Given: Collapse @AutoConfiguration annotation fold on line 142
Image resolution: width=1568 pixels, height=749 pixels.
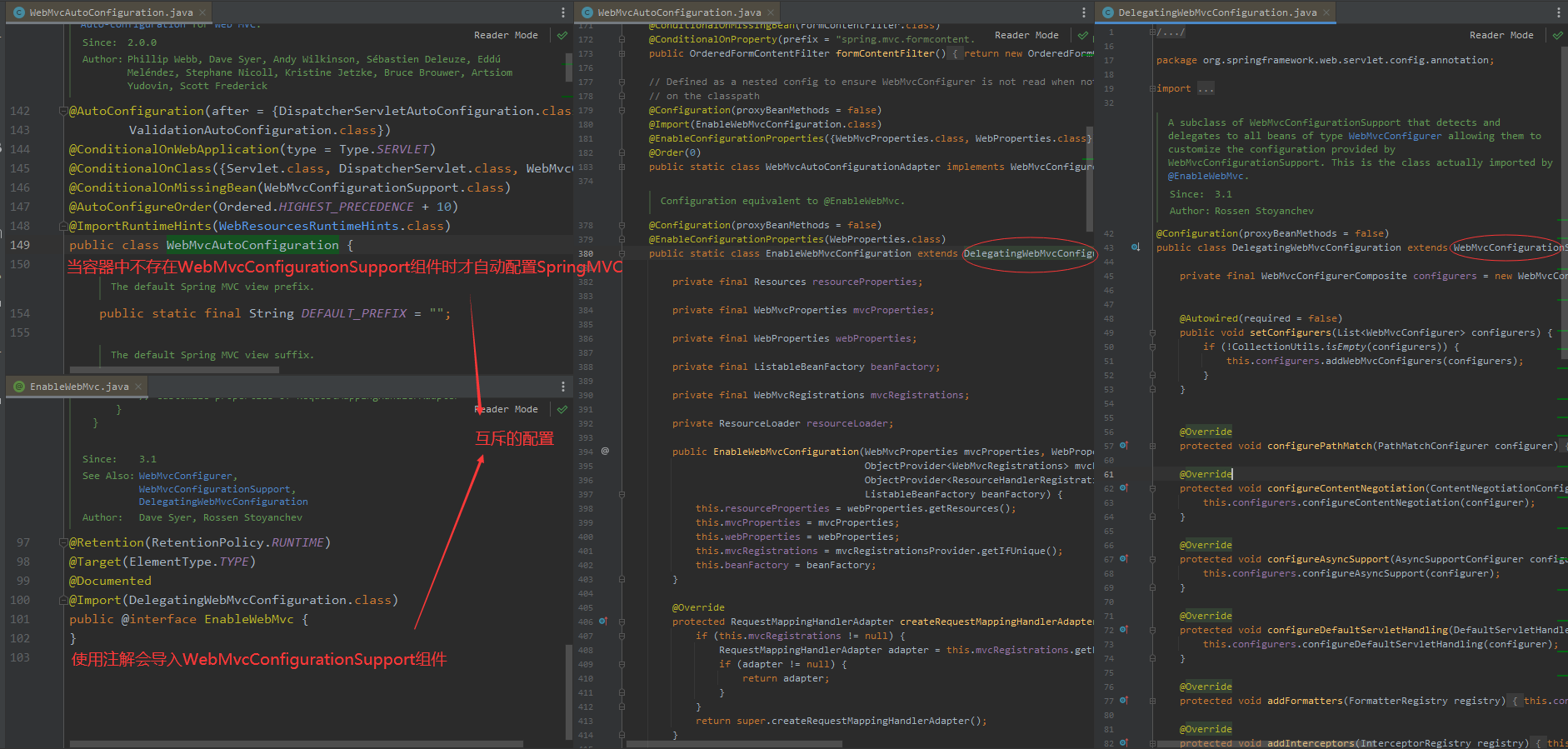Looking at the screenshot, I should 63,111.
